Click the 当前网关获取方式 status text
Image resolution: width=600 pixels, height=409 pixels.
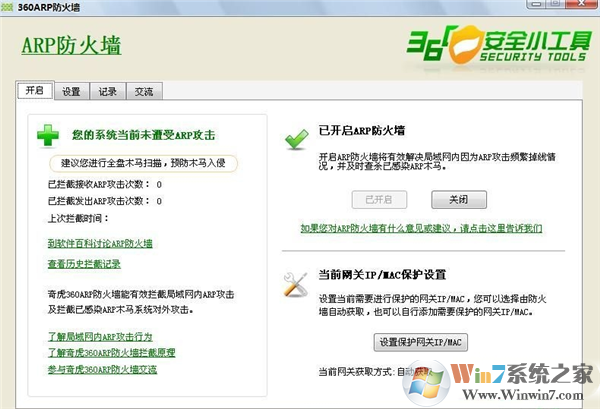pos(375,372)
